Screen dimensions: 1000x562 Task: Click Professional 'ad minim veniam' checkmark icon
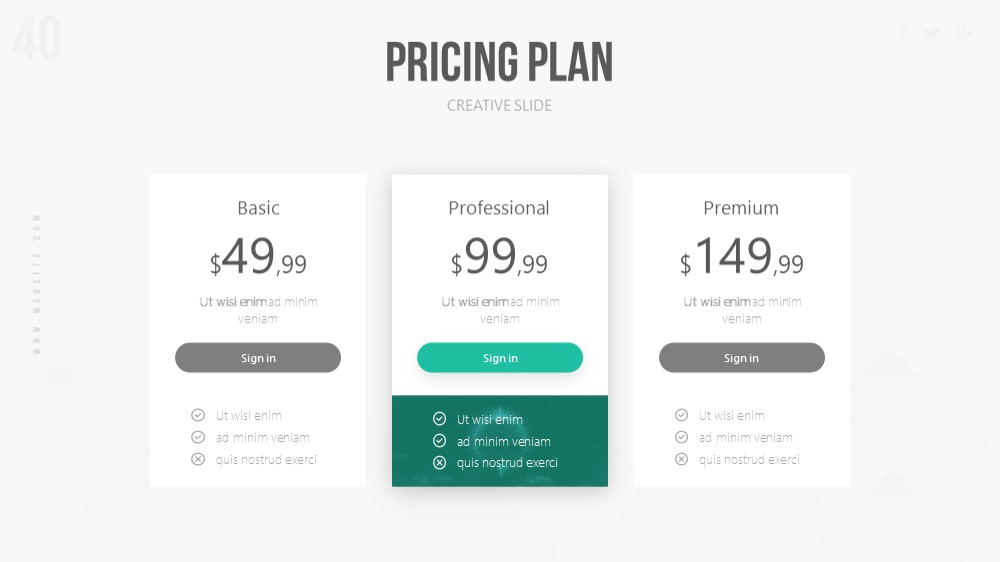[x=439, y=441]
